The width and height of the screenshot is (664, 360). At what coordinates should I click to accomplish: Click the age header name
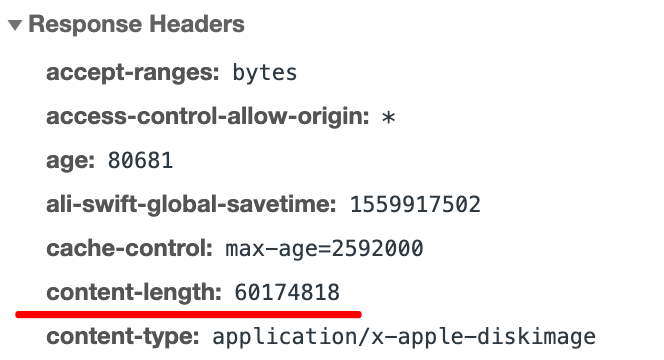(x=70, y=161)
